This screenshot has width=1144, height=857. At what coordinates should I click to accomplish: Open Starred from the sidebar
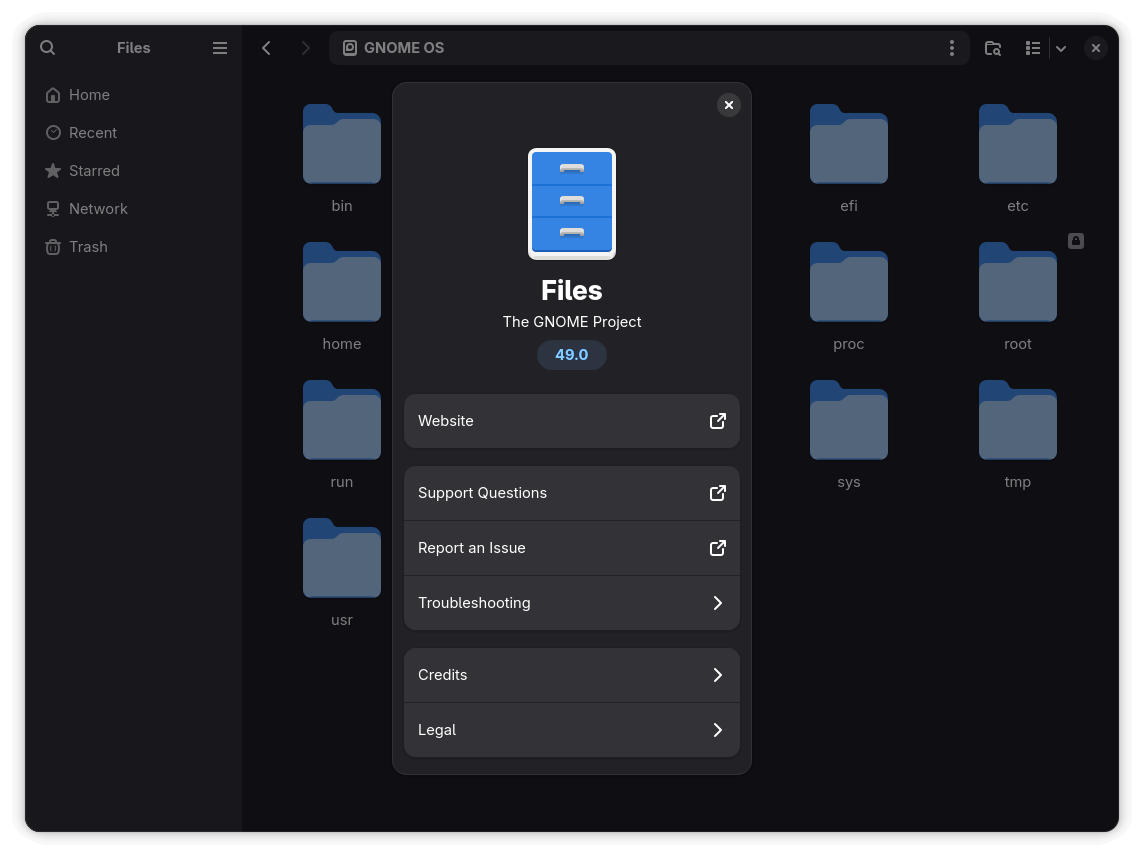coord(94,170)
